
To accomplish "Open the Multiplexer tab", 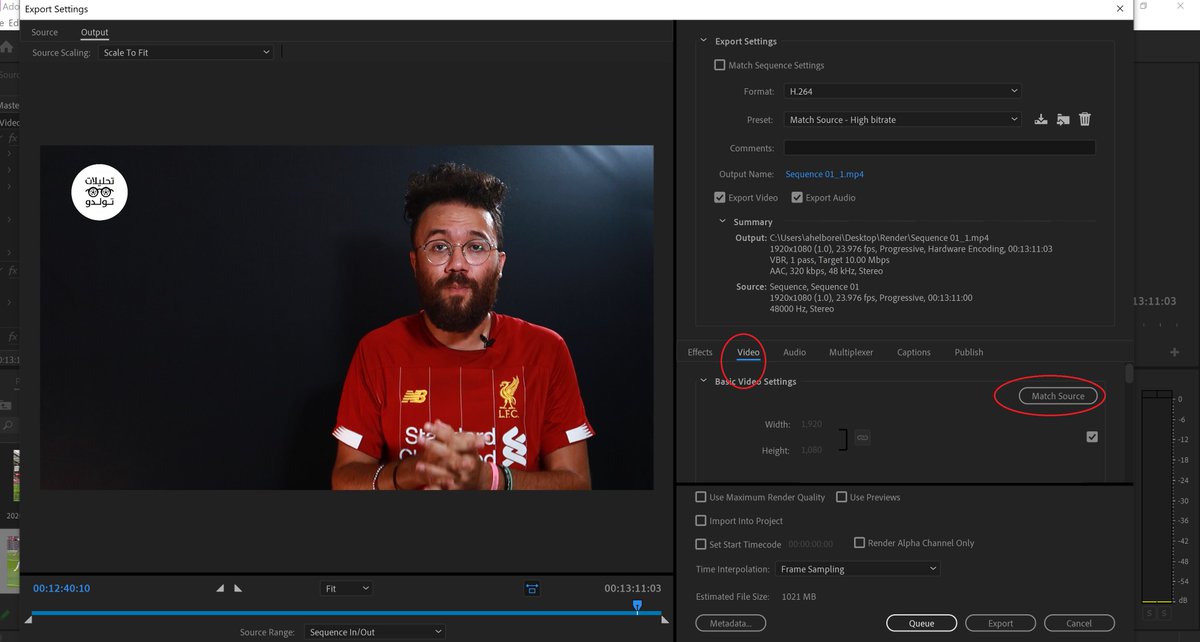I will point(851,352).
